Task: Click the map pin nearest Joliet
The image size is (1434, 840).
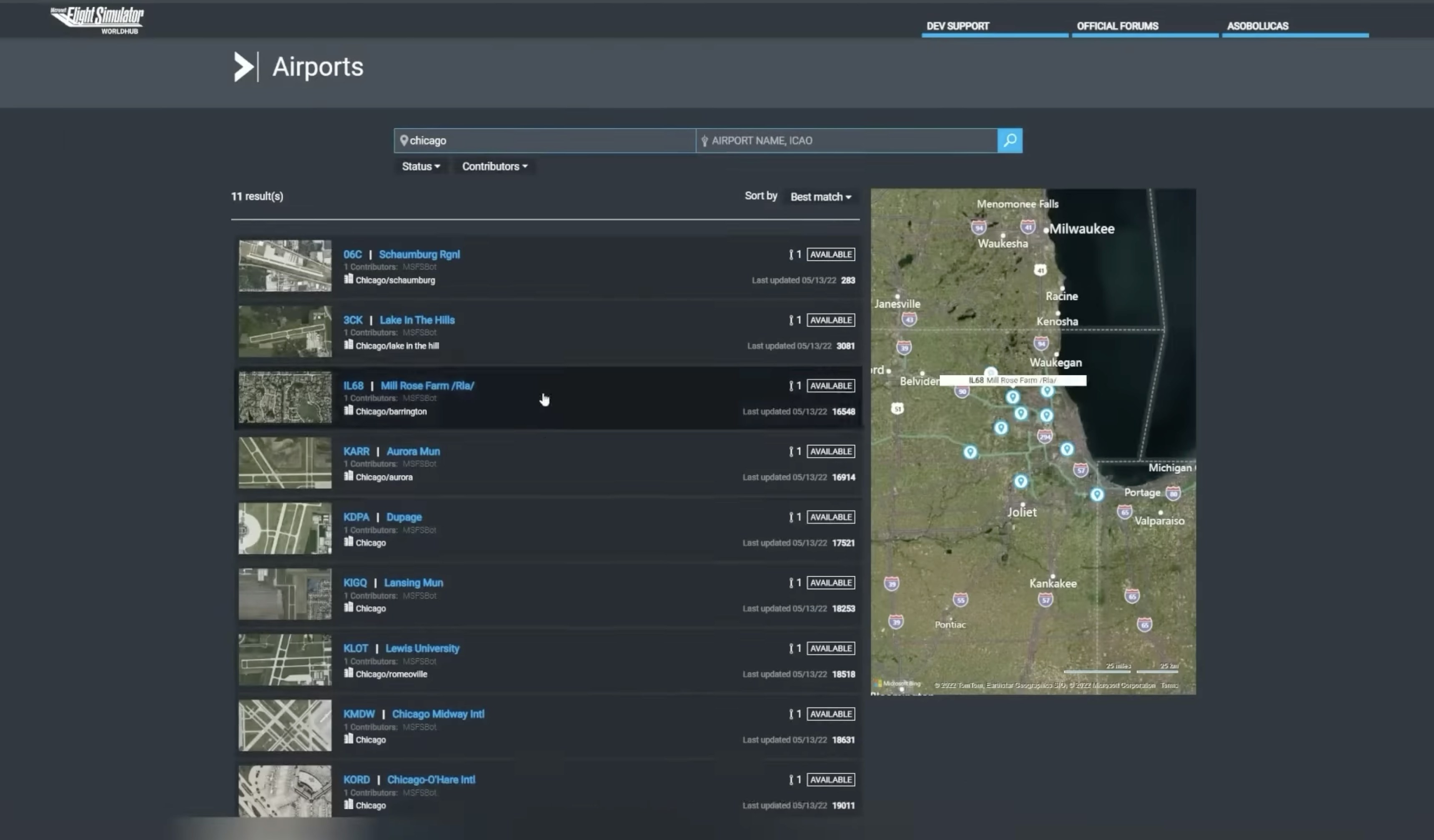Action: (x=1020, y=482)
